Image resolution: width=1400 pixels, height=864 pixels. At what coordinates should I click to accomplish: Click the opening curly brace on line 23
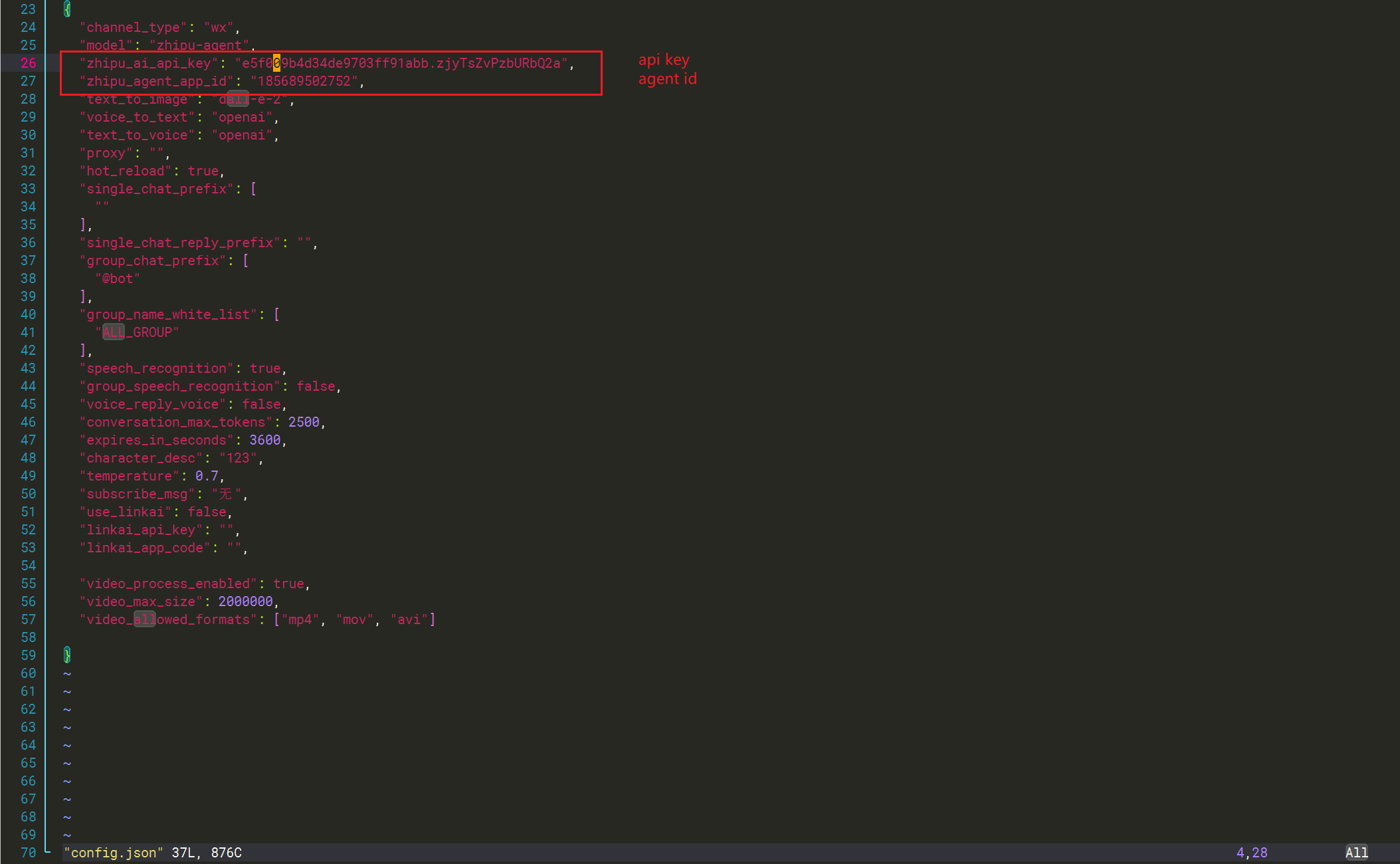(67, 9)
